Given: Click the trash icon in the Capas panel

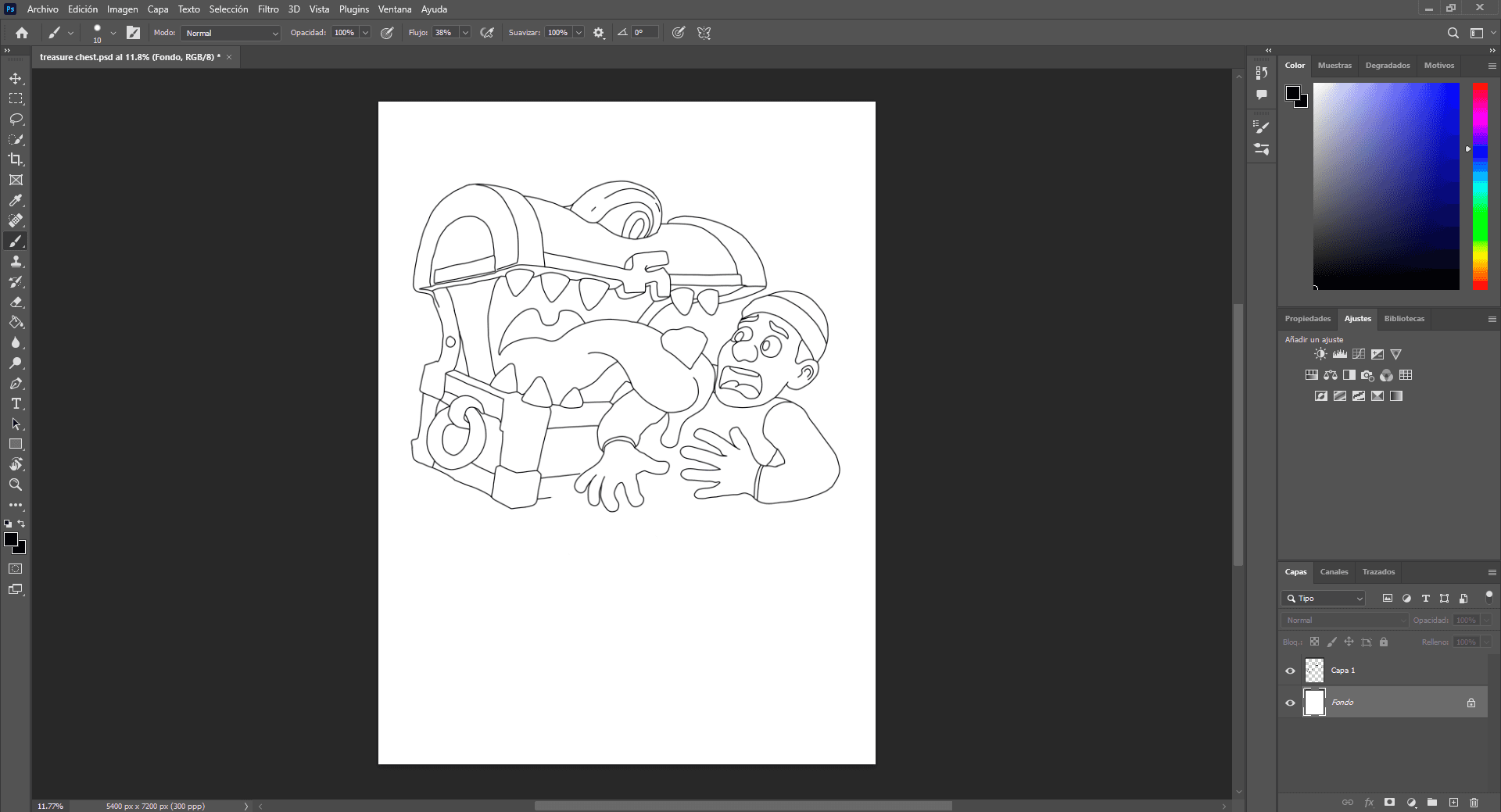Looking at the screenshot, I should (x=1474, y=803).
